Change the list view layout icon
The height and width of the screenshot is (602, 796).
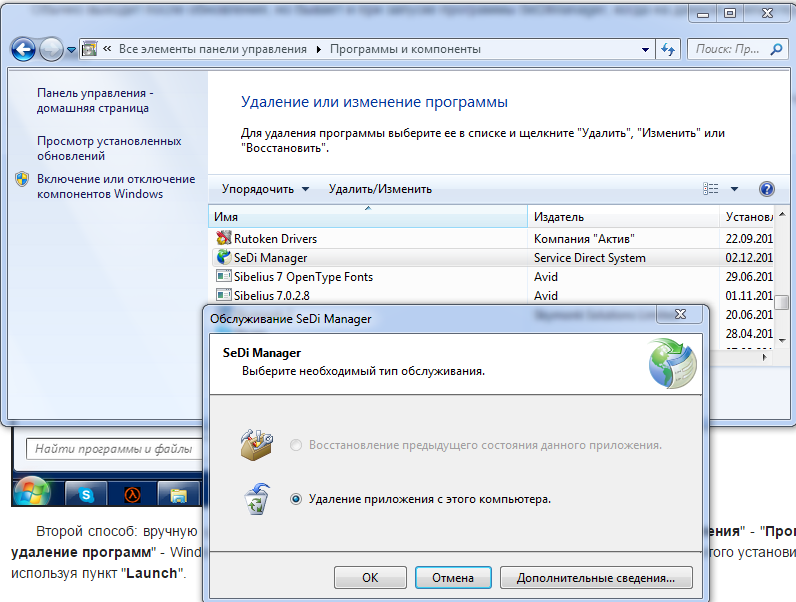[x=710, y=189]
